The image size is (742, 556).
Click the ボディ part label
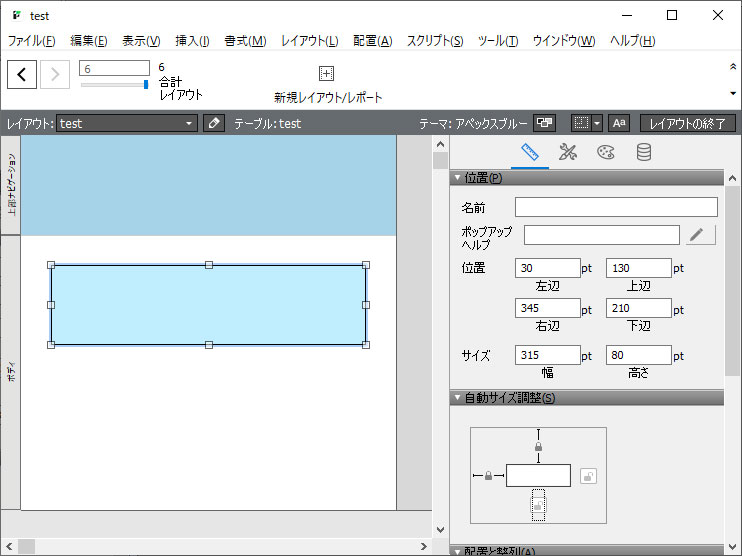11,372
